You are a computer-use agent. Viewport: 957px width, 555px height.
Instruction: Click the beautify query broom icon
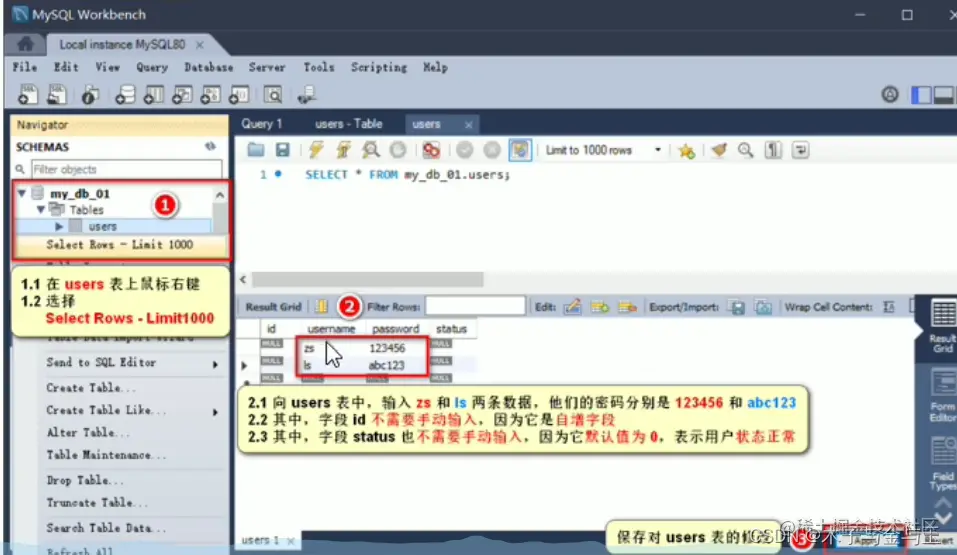pos(719,150)
